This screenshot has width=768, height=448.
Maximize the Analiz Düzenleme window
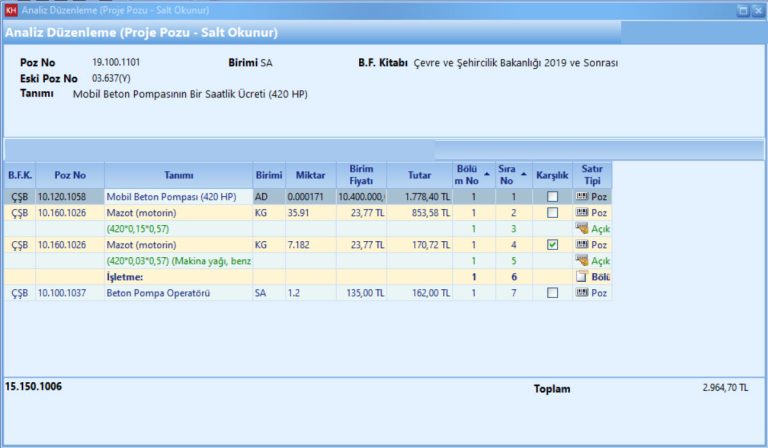pos(742,10)
